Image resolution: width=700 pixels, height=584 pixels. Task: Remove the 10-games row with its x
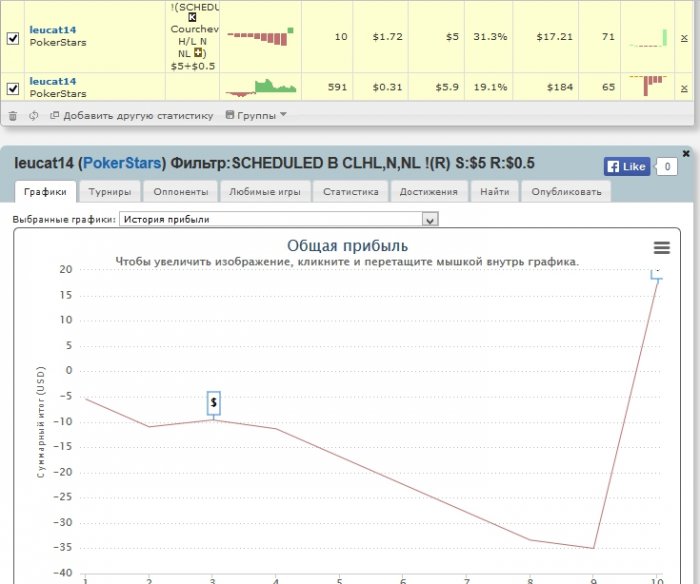click(684, 38)
